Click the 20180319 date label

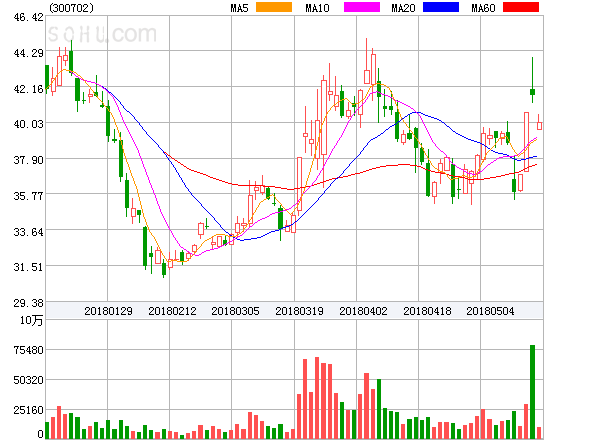299,311
